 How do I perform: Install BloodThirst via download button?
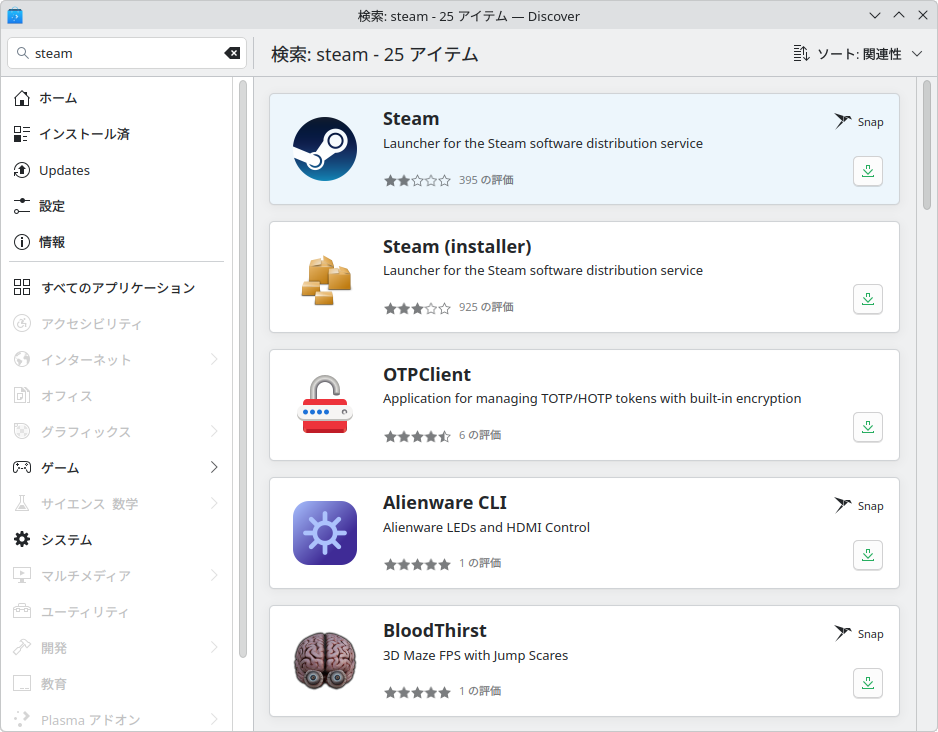point(867,683)
